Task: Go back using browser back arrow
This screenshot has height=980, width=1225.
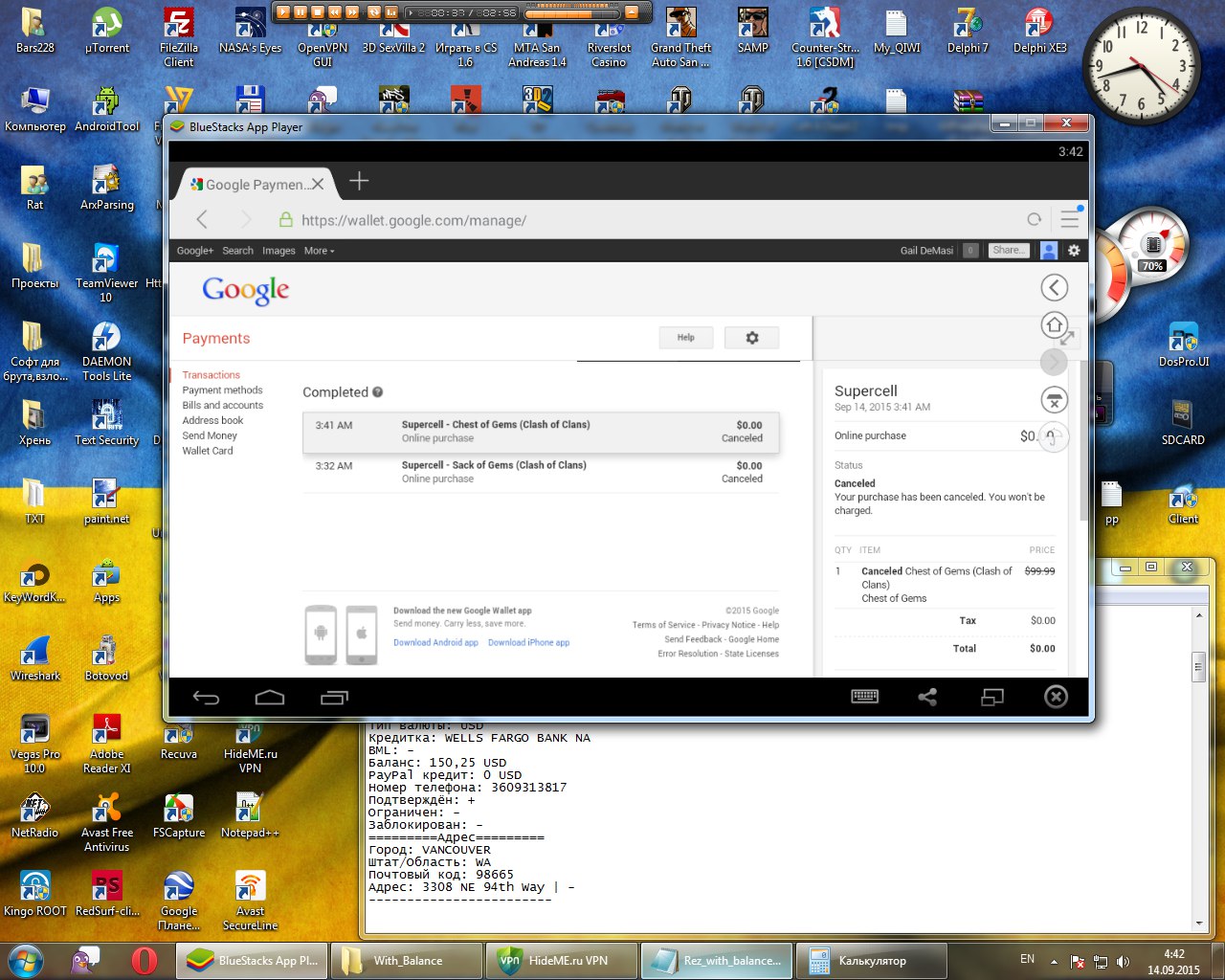Action: (x=202, y=219)
